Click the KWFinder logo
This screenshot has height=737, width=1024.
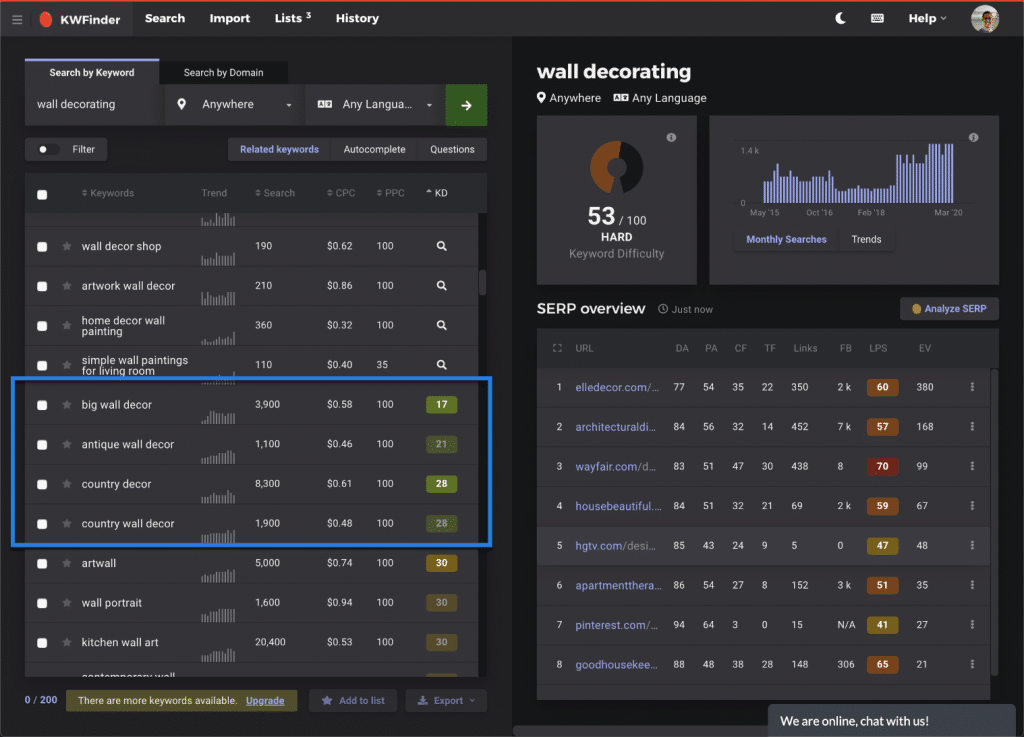pyautogui.click(x=80, y=19)
